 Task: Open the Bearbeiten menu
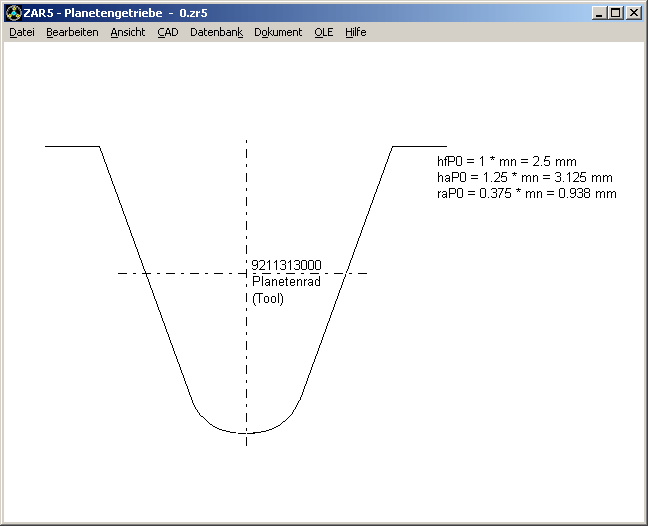(x=72, y=32)
